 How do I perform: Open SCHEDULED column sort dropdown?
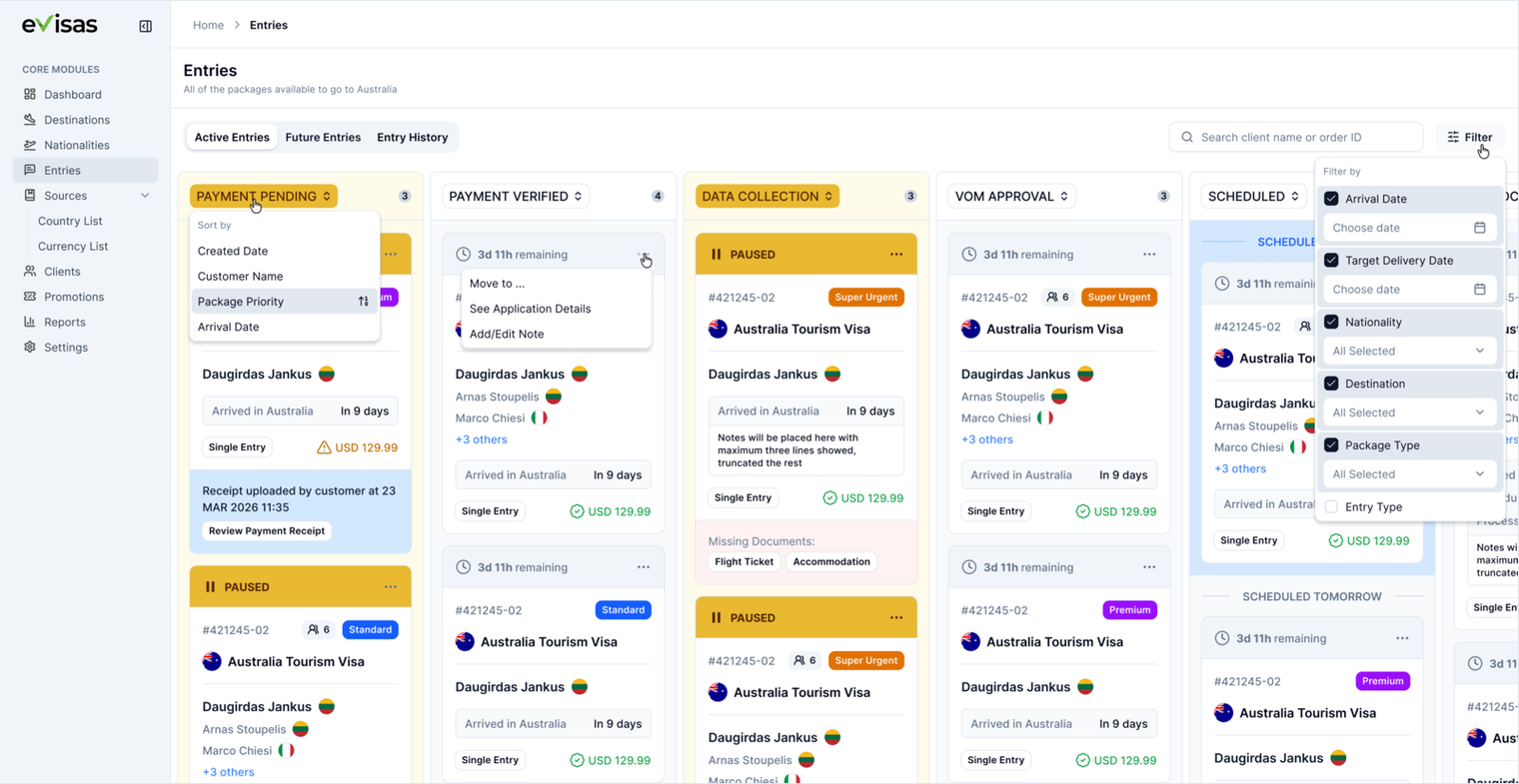tap(1253, 197)
